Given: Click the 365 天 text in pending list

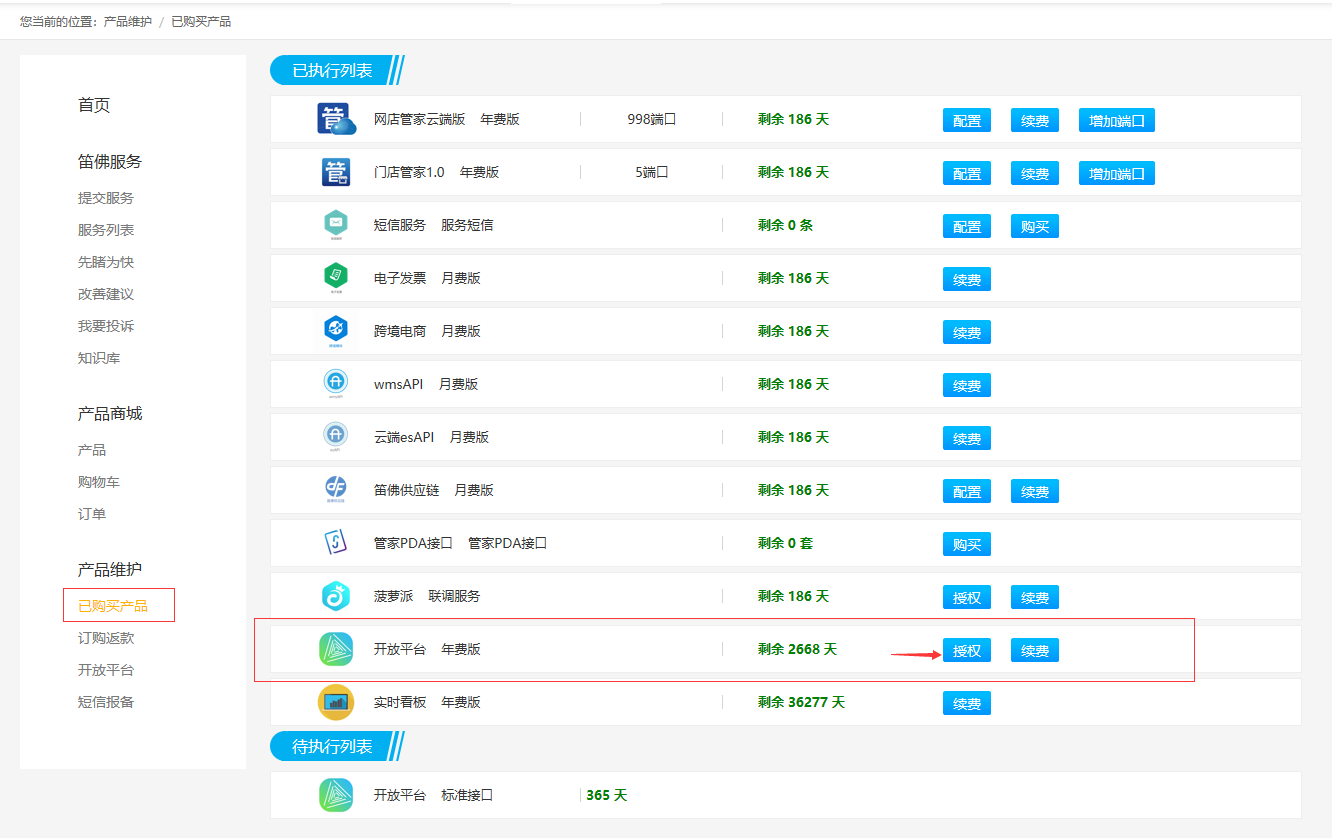Looking at the screenshot, I should coord(607,795).
